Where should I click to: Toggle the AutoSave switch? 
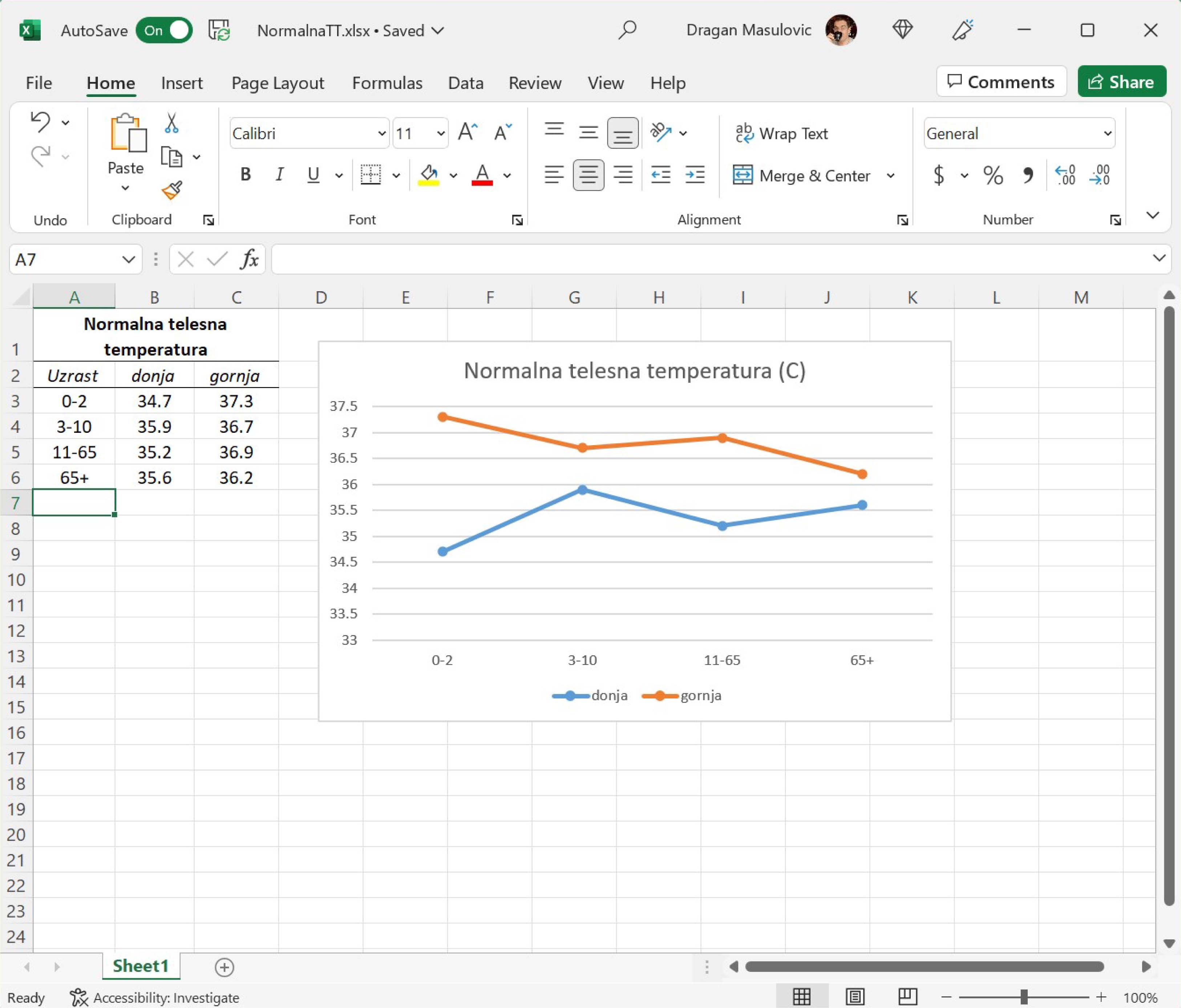(x=164, y=31)
